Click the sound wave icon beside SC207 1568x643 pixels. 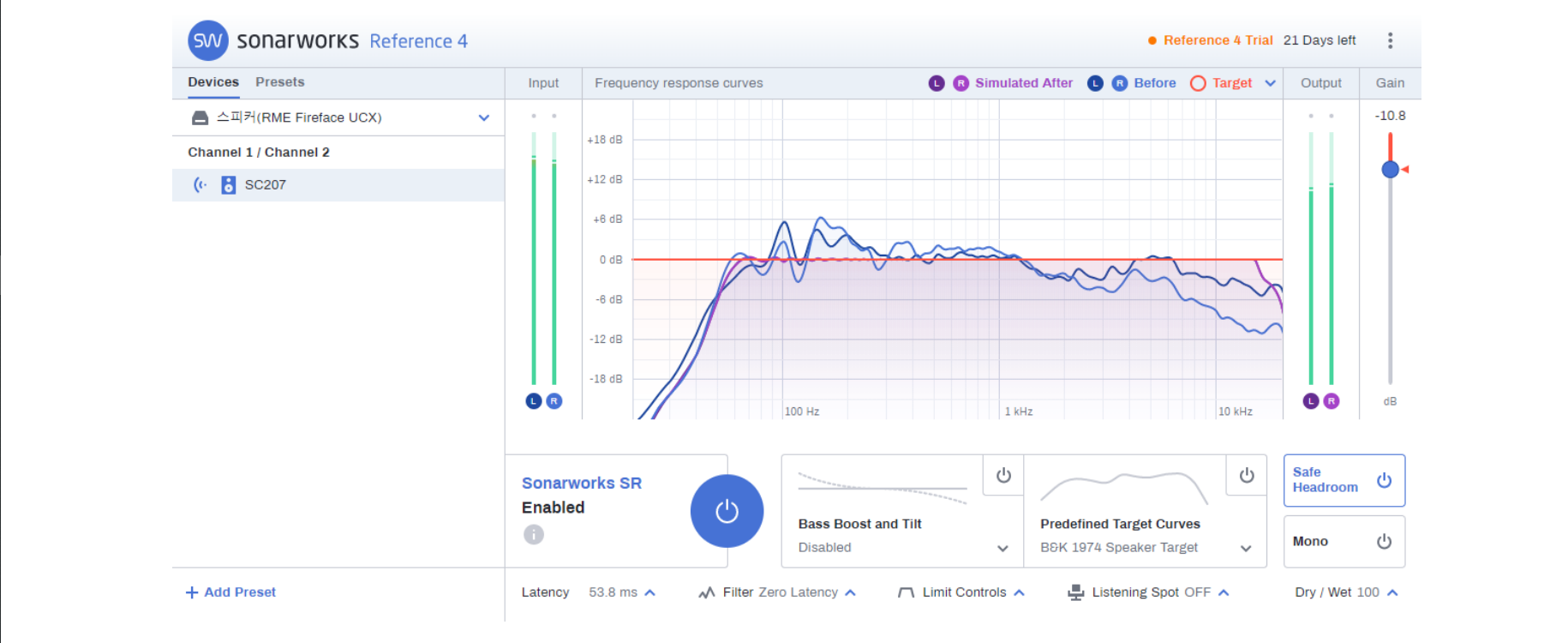pos(200,184)
